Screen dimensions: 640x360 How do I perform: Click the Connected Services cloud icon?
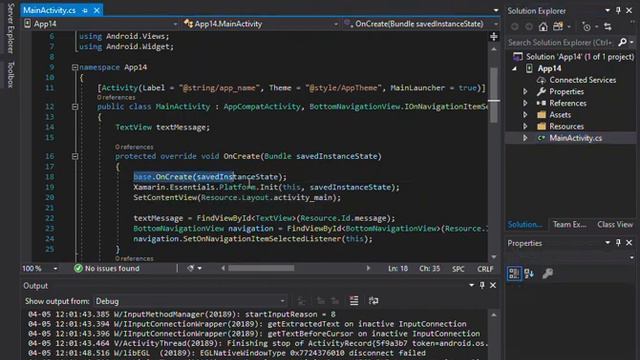541,80
